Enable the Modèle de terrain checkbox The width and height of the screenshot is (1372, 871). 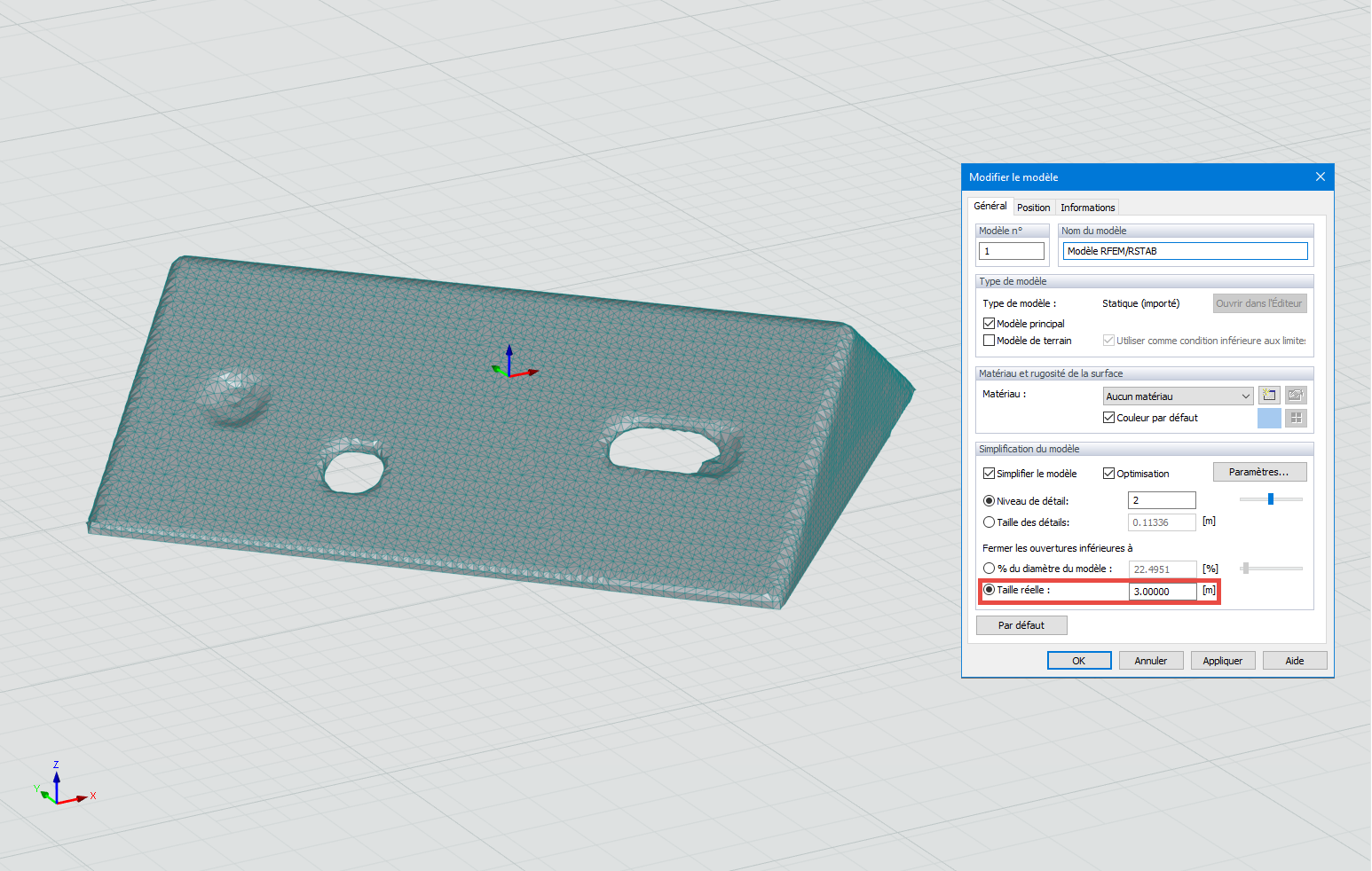pyautogui.click(x=989, y=341)
